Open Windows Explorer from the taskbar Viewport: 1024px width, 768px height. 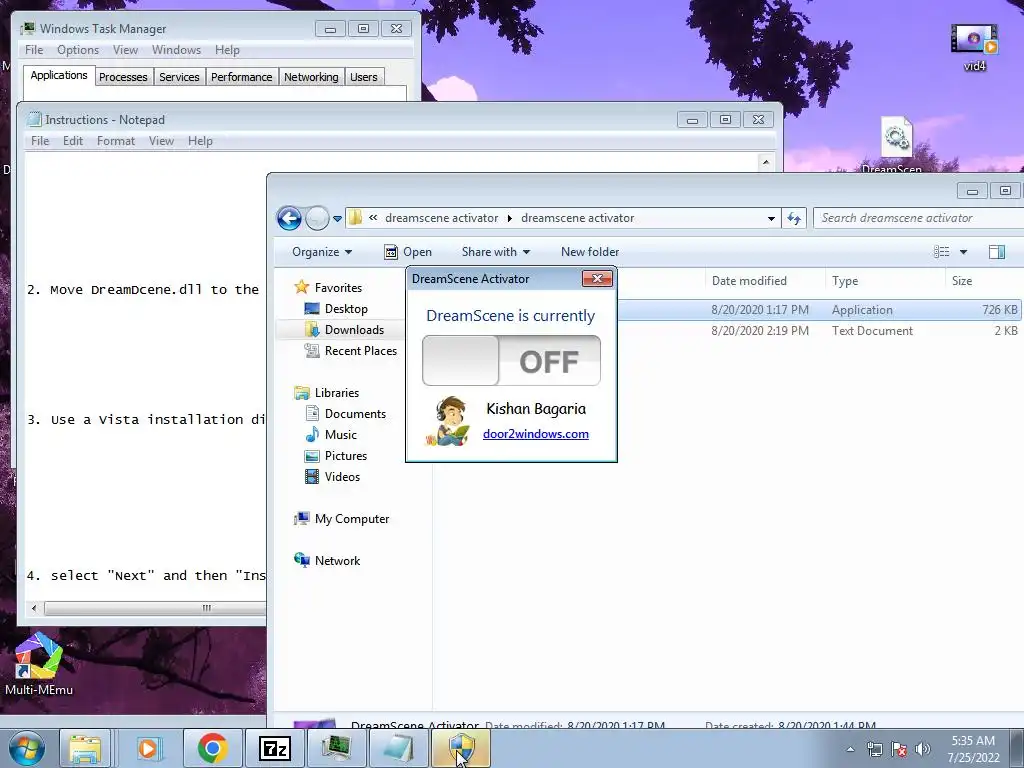click(x=85, y=748)
